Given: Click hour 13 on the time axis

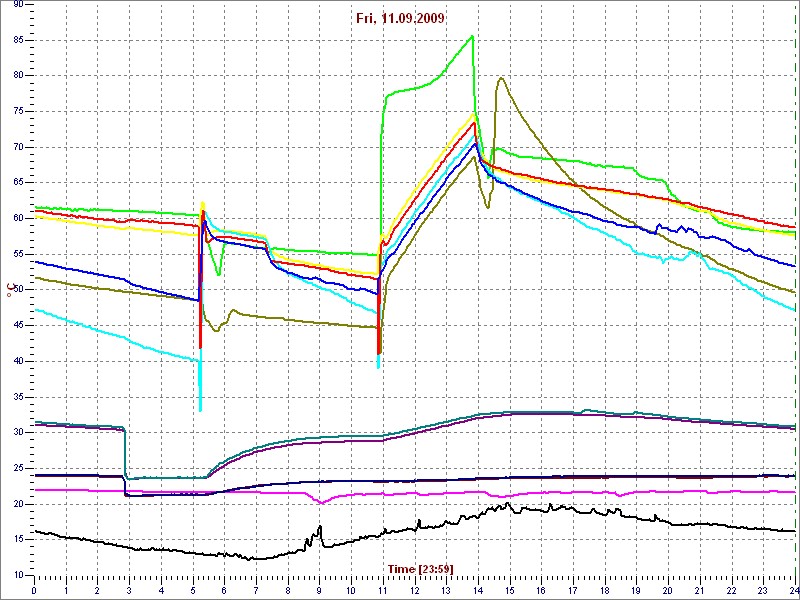Looking at the screenshot, I should (445, 590).
